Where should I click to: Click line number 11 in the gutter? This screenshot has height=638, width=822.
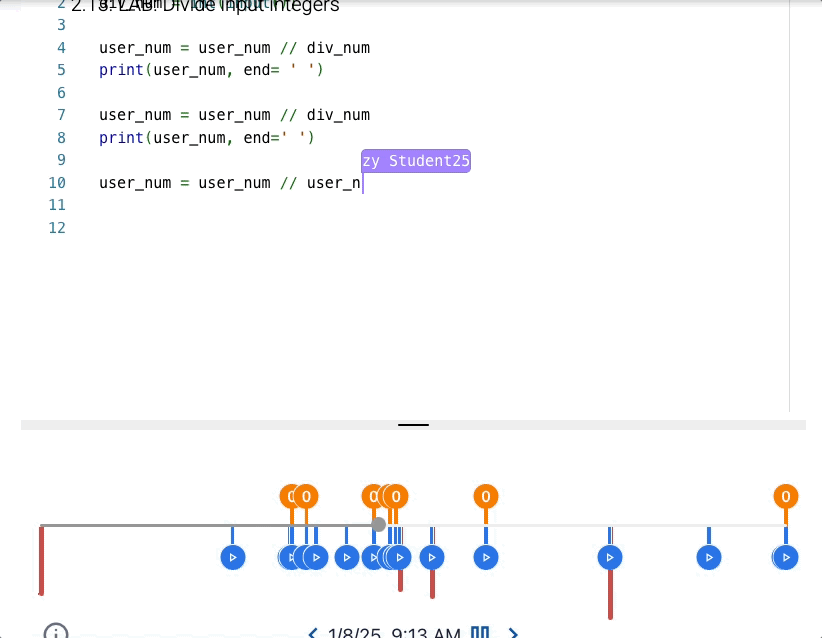tap(57, 205)
